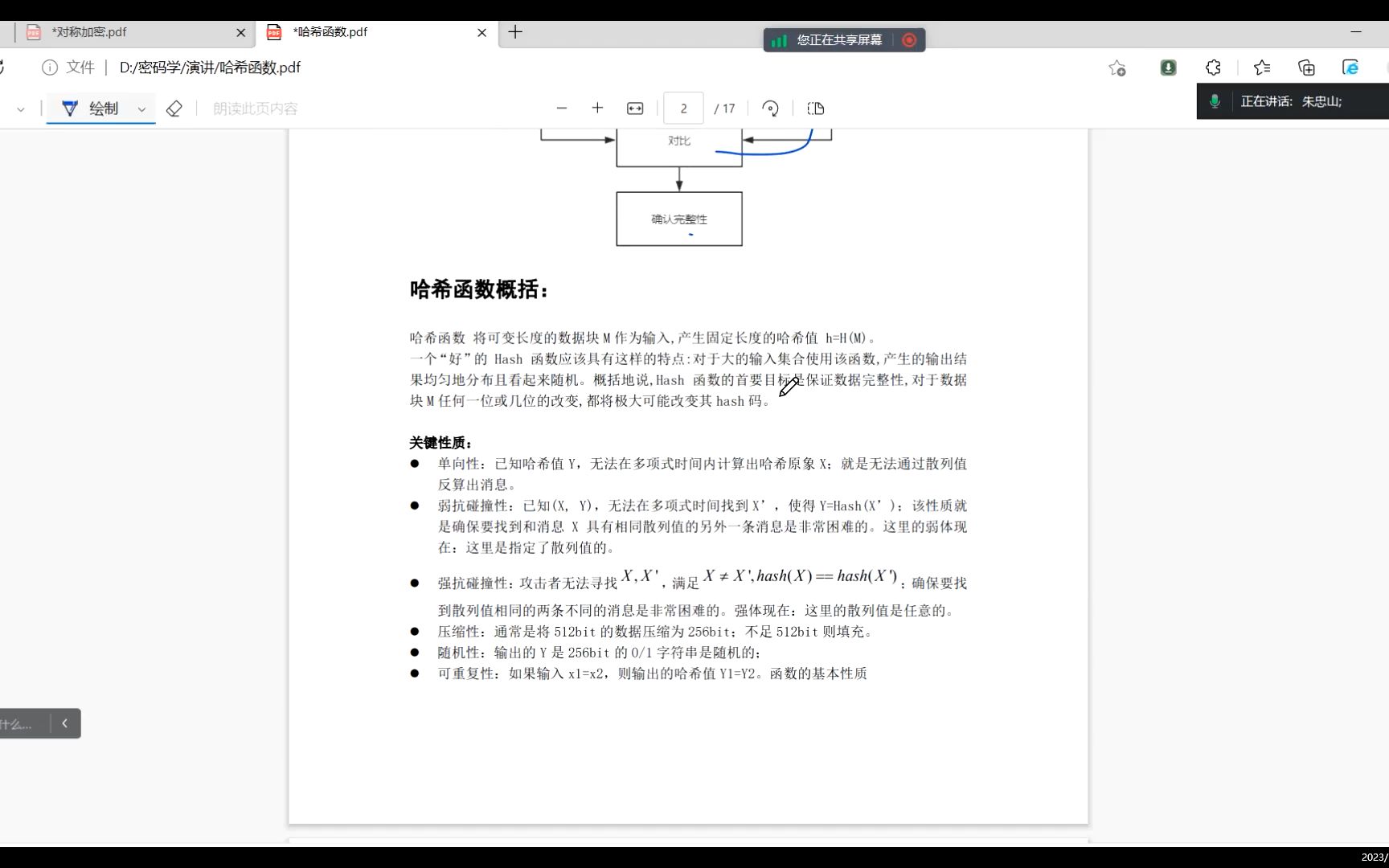Close the 哈希函数.pdf tab
The height and width of the screenshot is (868, 1389).
(x=481, y=33)
